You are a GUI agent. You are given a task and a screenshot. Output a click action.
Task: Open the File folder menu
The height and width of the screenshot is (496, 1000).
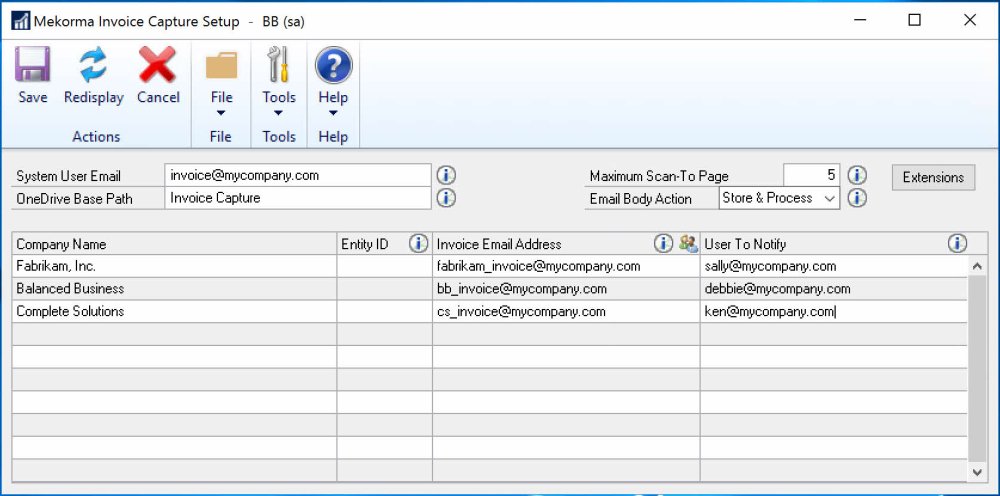point(221,82)
